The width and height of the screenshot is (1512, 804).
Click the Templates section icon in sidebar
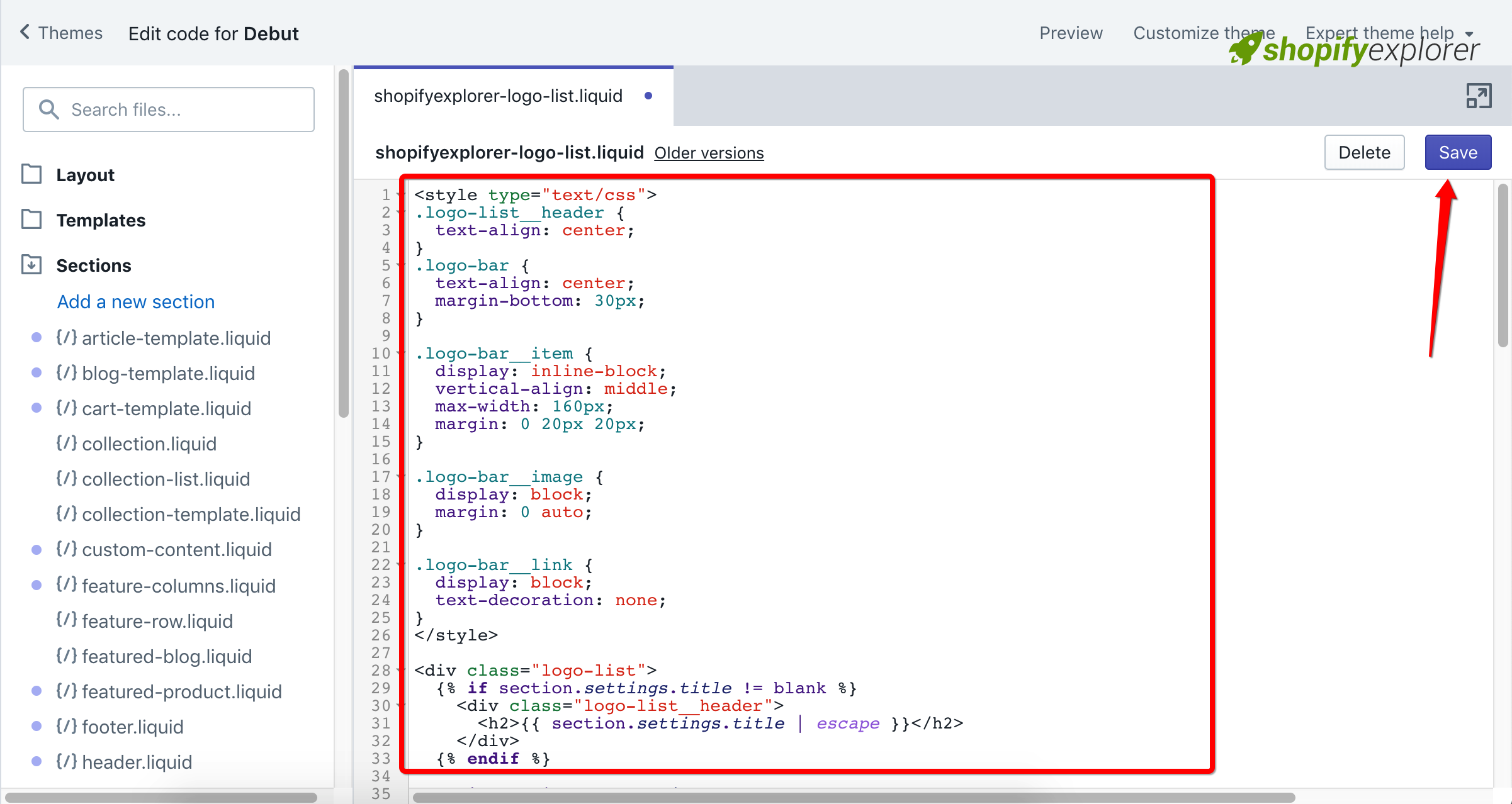tap(32, 219)
